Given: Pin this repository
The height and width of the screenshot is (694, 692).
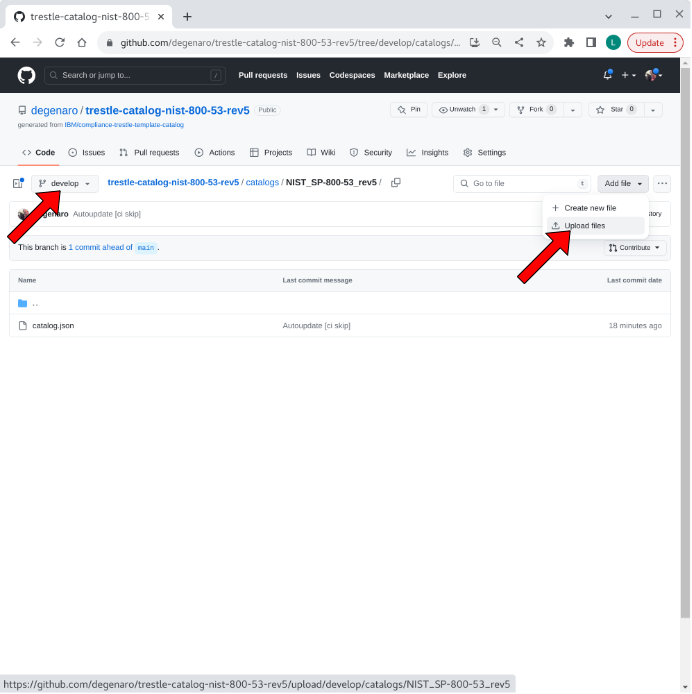Looking at the screenshot, I should 409,110.
